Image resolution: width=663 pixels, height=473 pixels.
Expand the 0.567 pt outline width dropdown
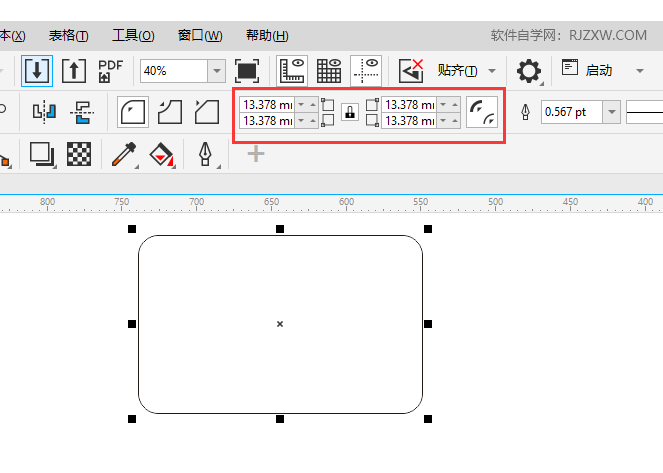[612, 112]
